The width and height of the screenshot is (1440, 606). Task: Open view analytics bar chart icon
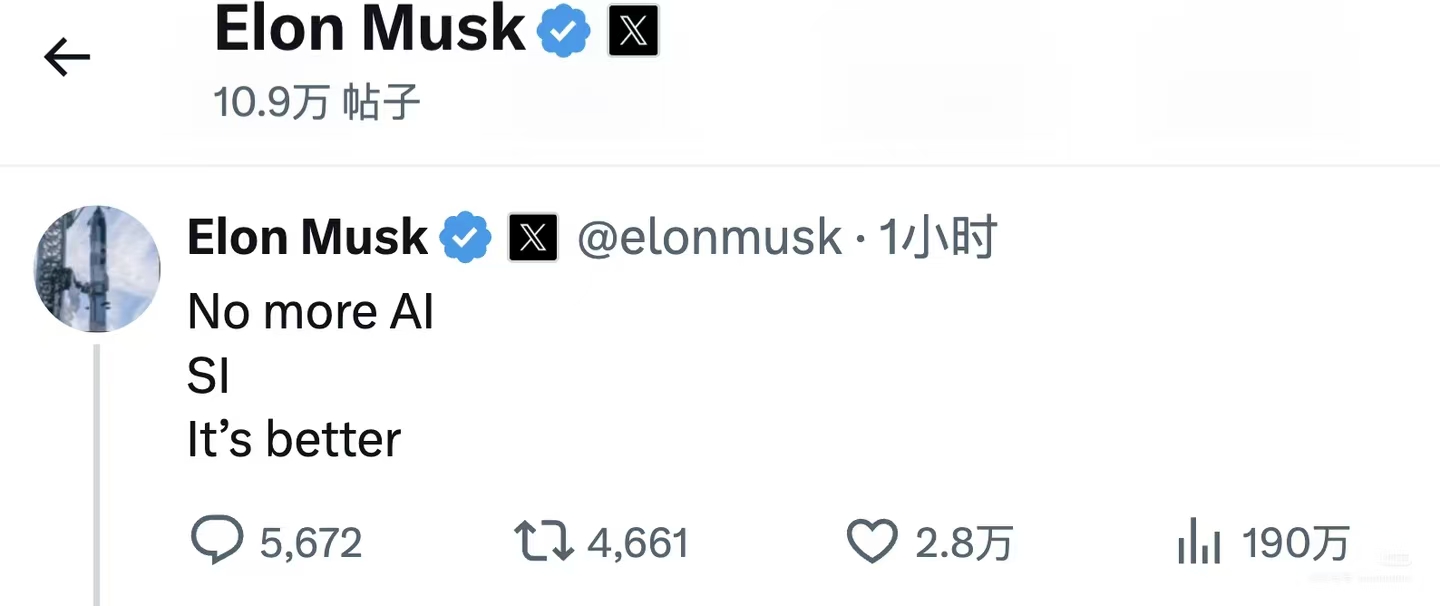(x=1199, y=543)
